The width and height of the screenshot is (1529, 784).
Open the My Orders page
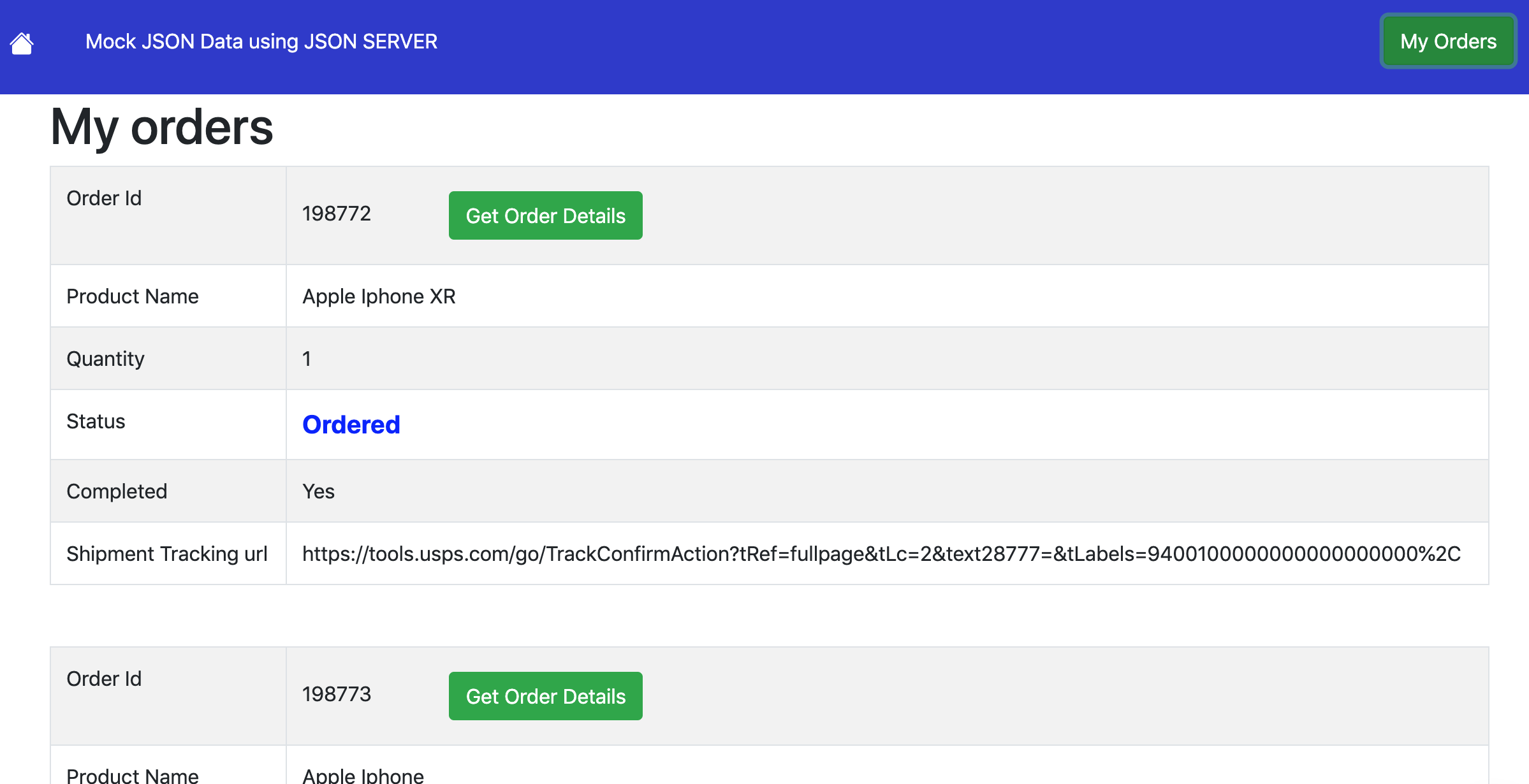pyautogui.click(x=1448, y=41)
